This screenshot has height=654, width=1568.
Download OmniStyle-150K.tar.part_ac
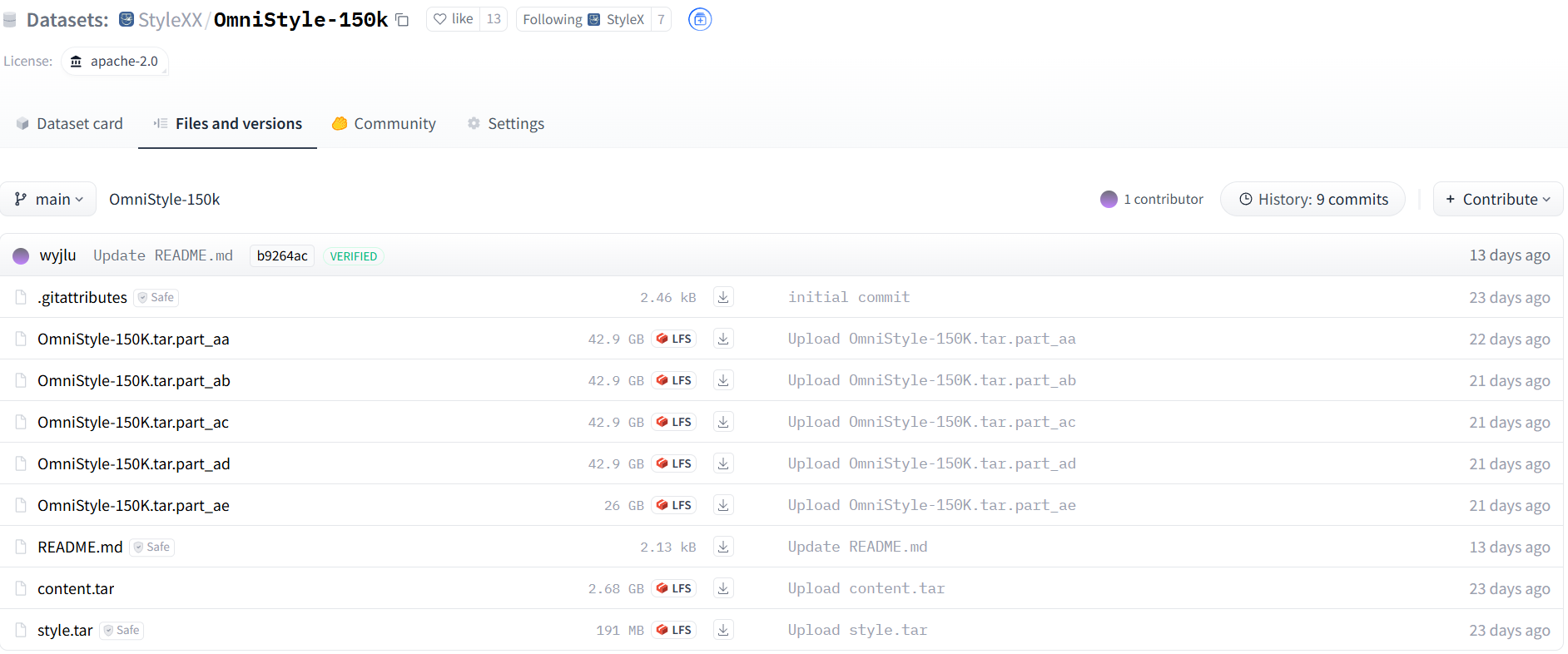[723, 422]
